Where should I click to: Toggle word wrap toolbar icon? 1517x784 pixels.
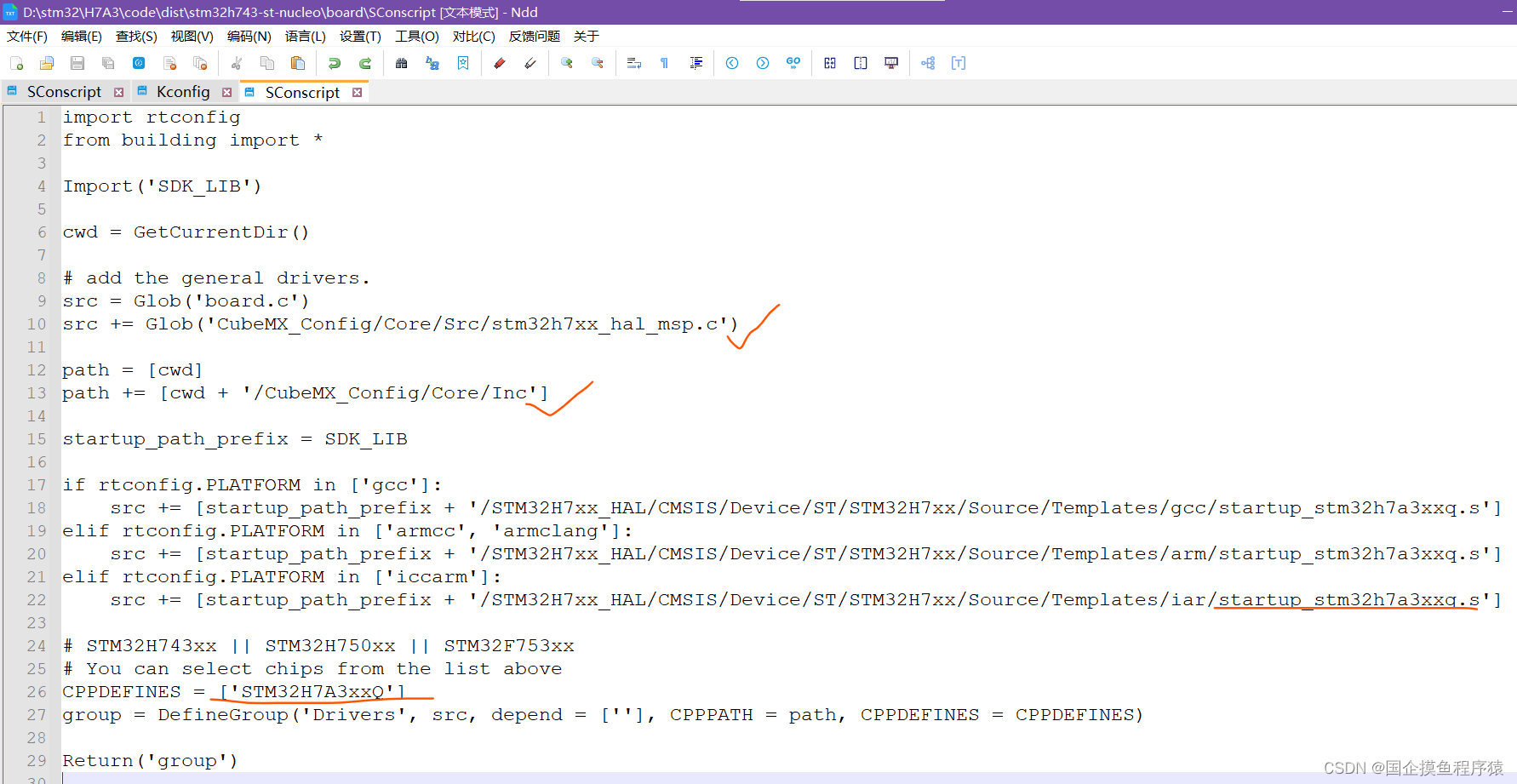[634, 63]
